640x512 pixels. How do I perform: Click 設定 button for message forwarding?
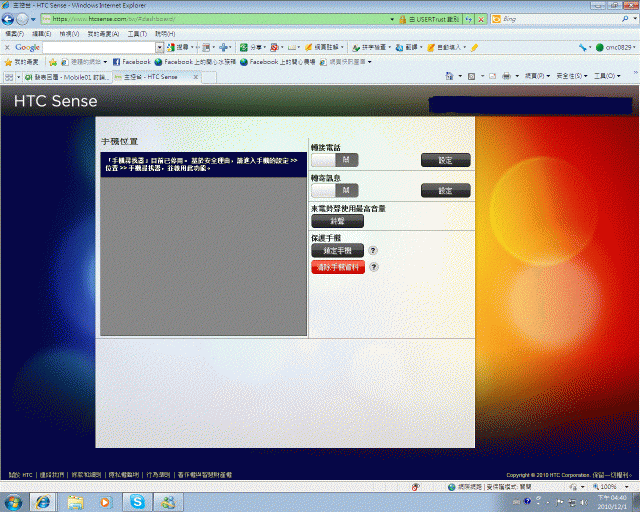point(446,191)
